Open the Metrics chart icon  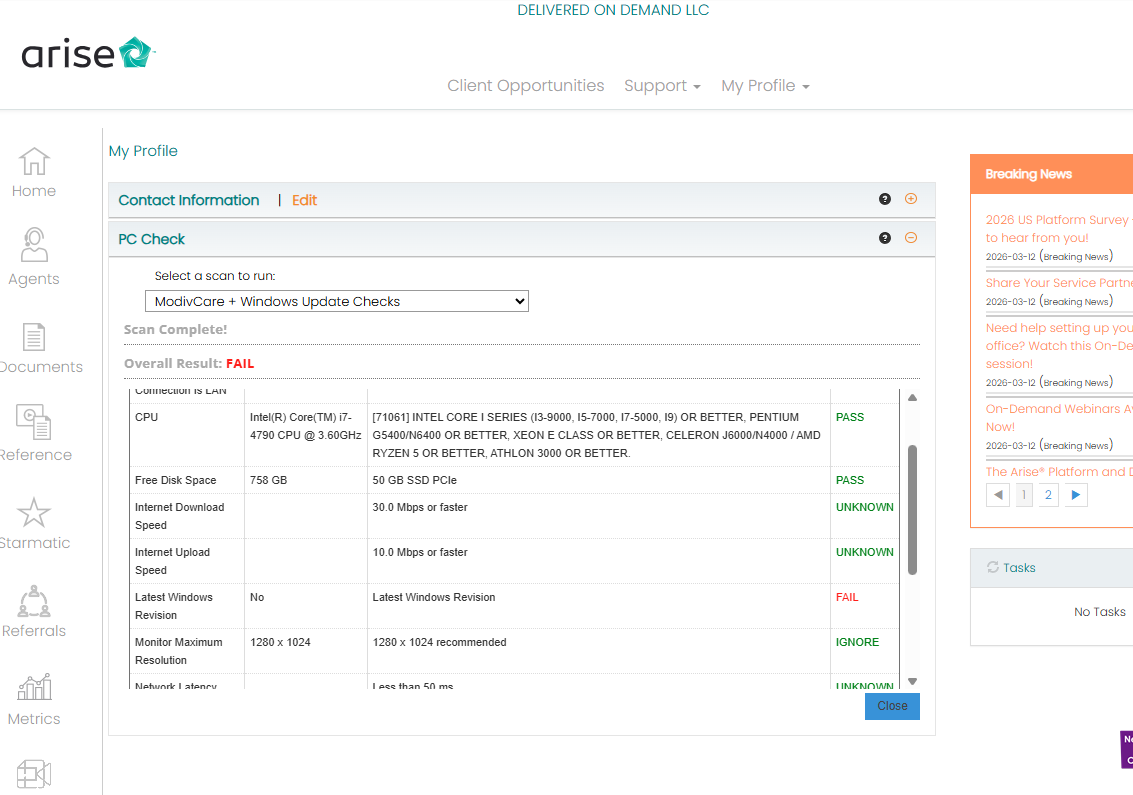34,687
